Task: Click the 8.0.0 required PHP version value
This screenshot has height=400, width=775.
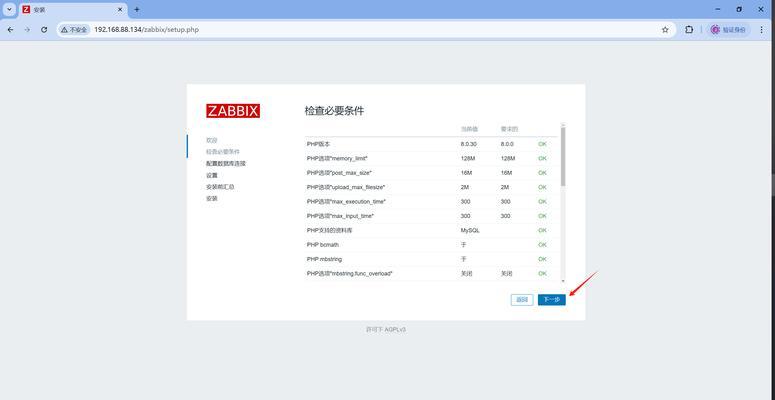Action: [507, 144]
